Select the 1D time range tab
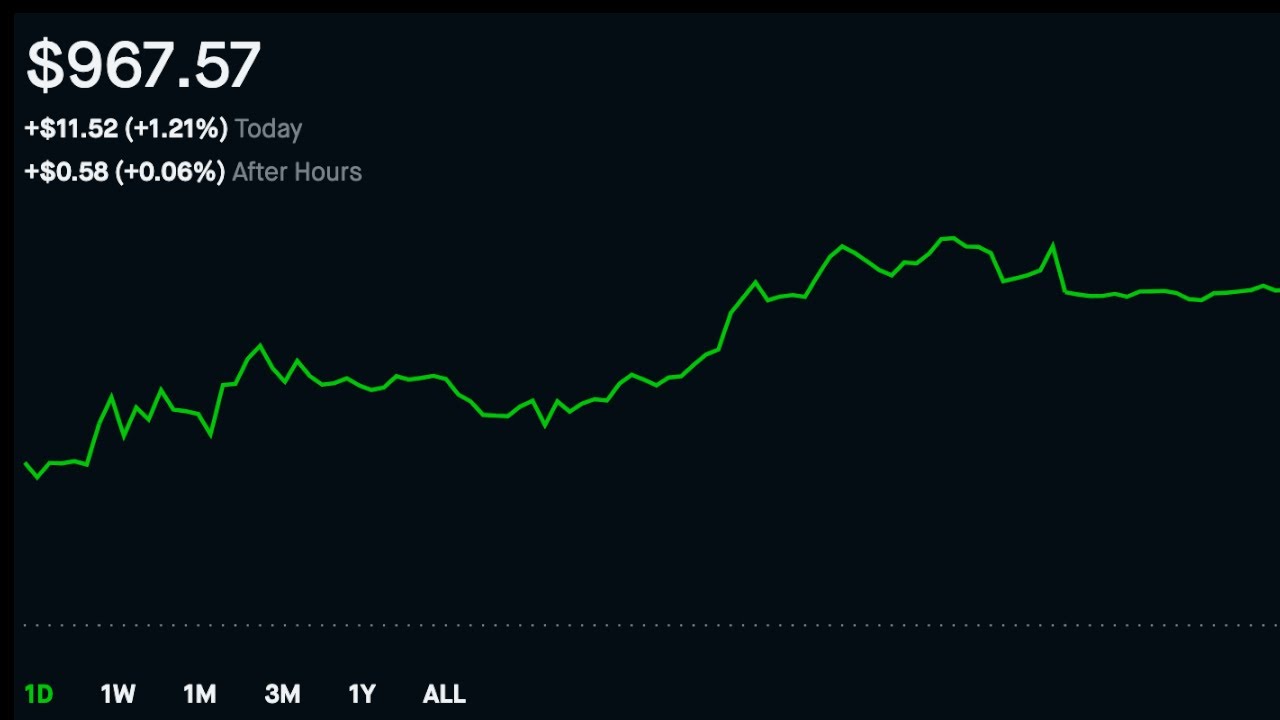 pyautogui.click(x=38, y=694)
